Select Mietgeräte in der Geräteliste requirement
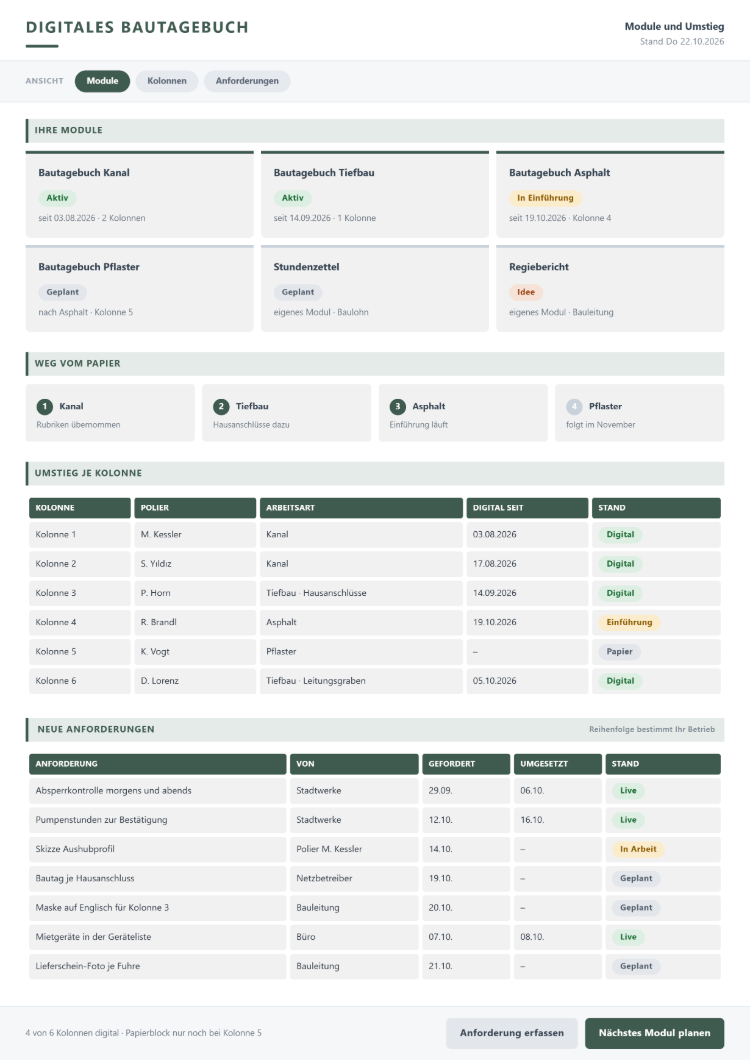 point(158,937)
